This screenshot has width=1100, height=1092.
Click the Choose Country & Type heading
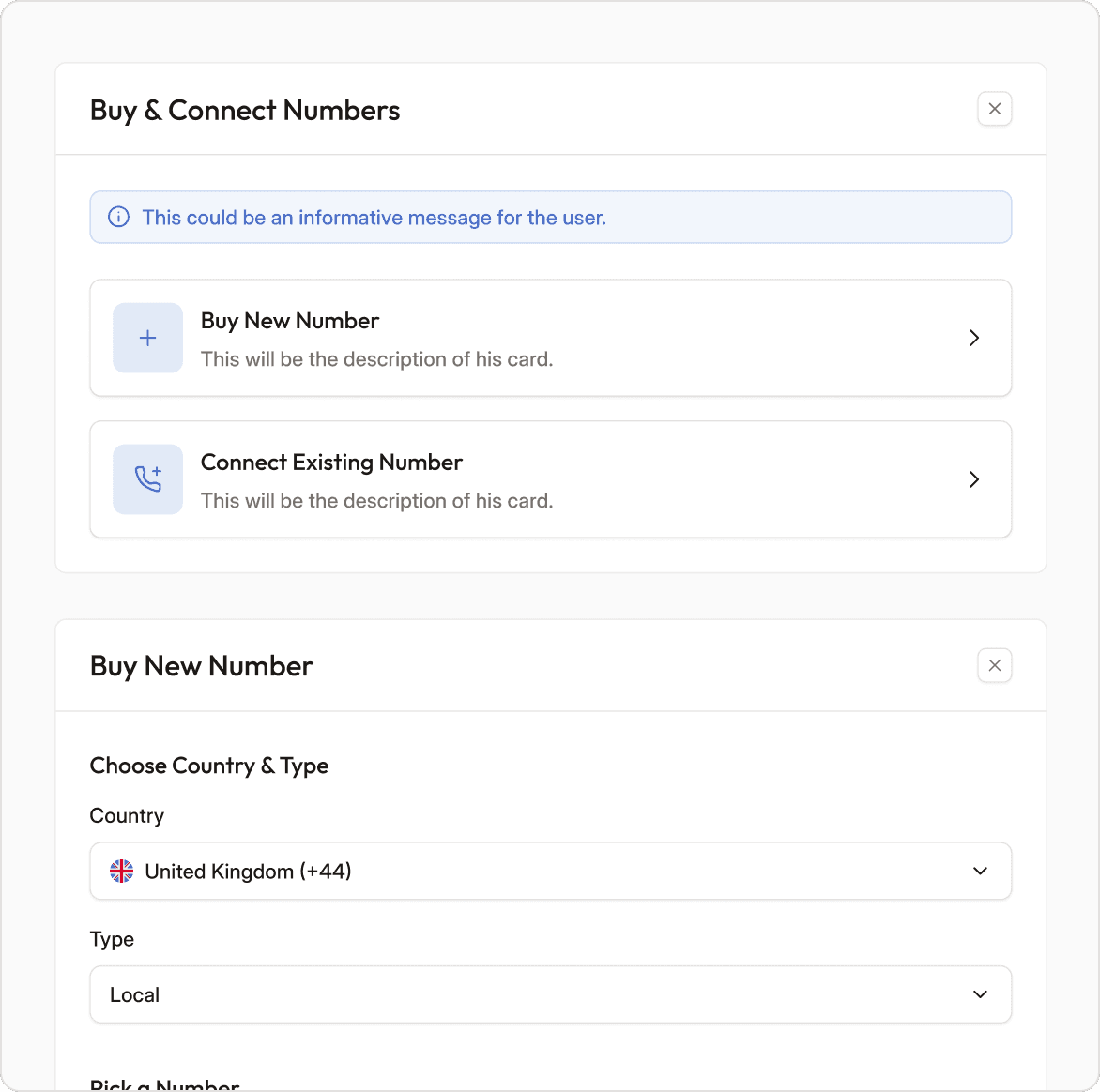click(x=209, y=766)
